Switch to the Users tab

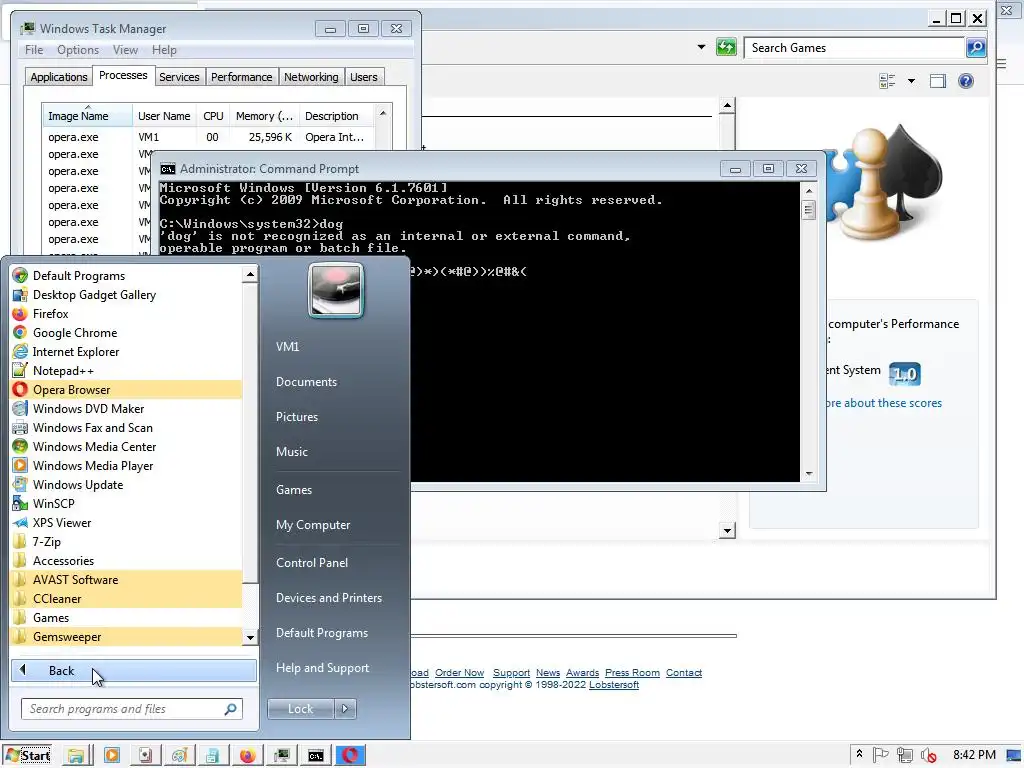pos(364,77)
